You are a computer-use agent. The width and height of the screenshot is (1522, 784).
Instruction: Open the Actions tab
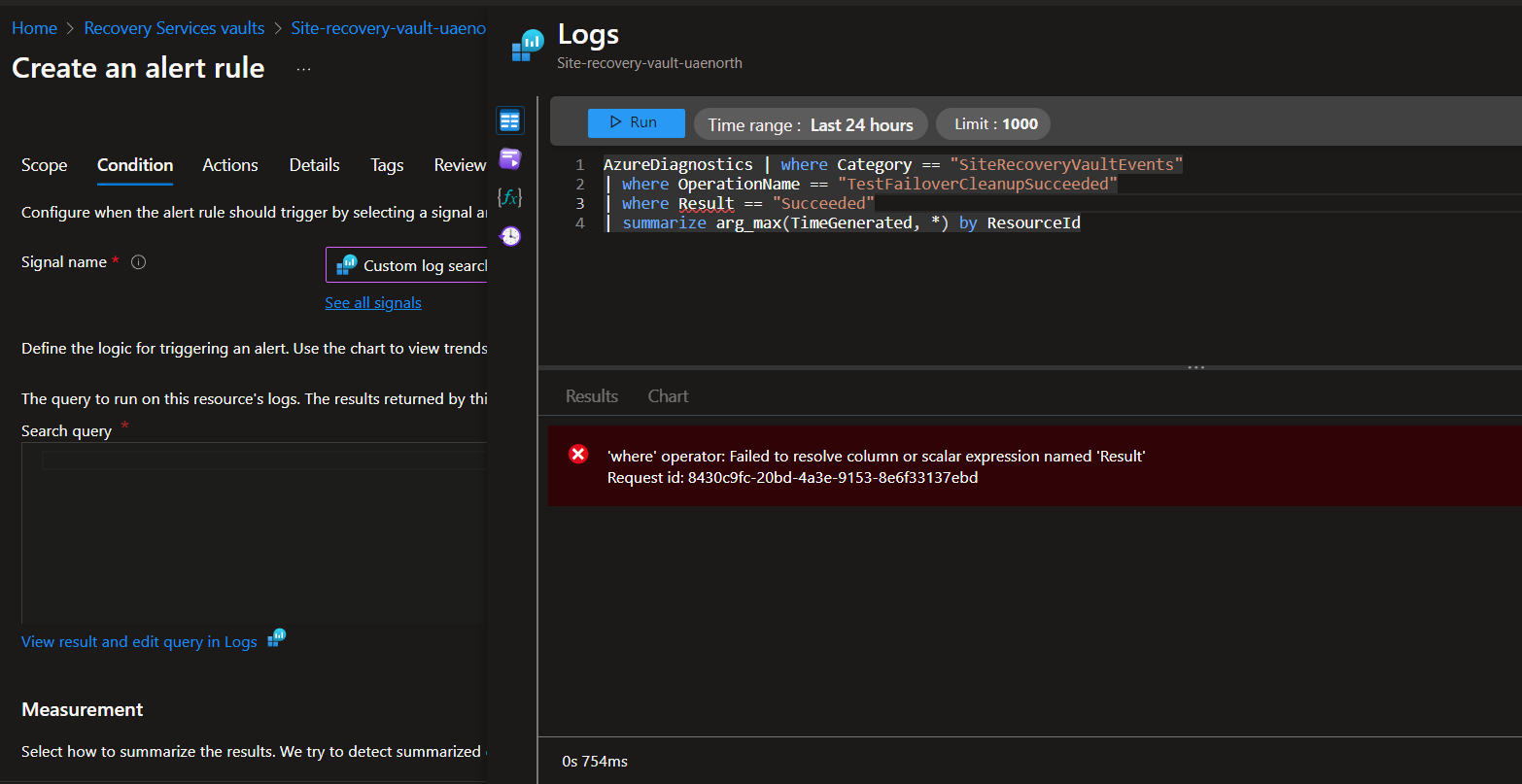point(229,165)
